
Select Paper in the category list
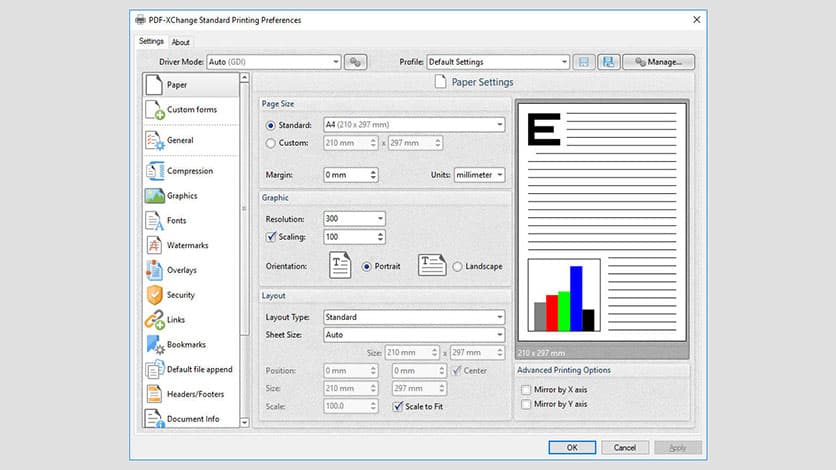coord(191,85)
